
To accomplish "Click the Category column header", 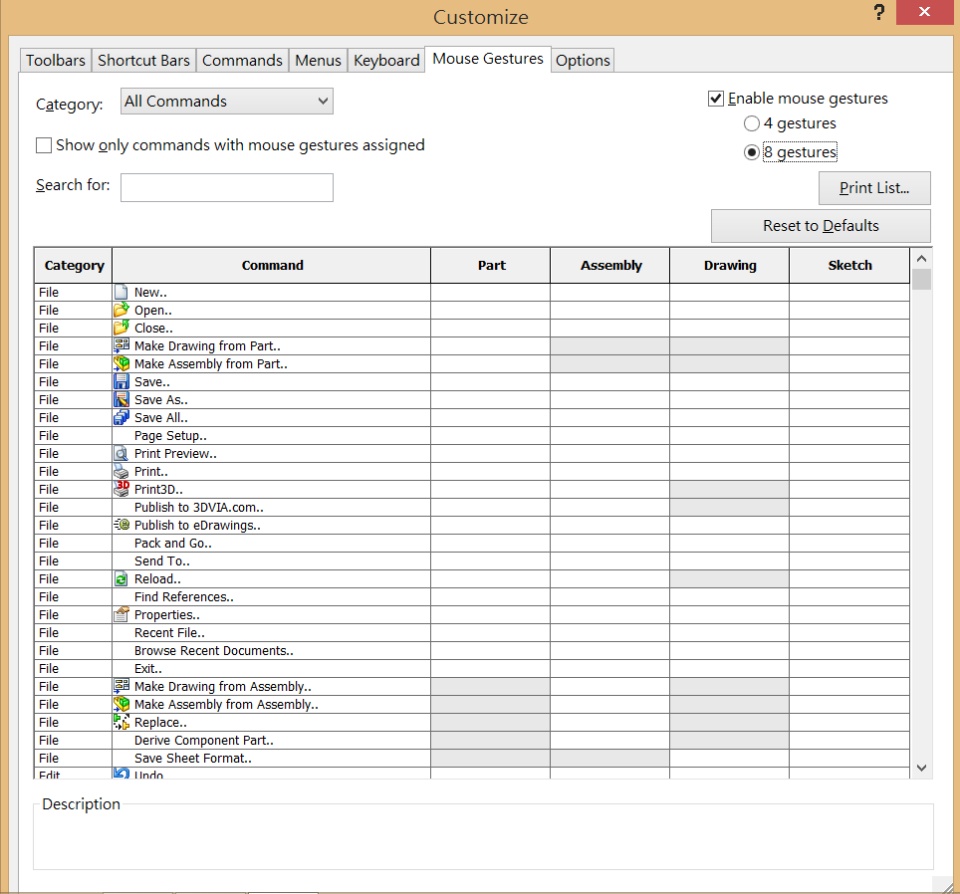I will pyautogui.click(x=73, y=265).
